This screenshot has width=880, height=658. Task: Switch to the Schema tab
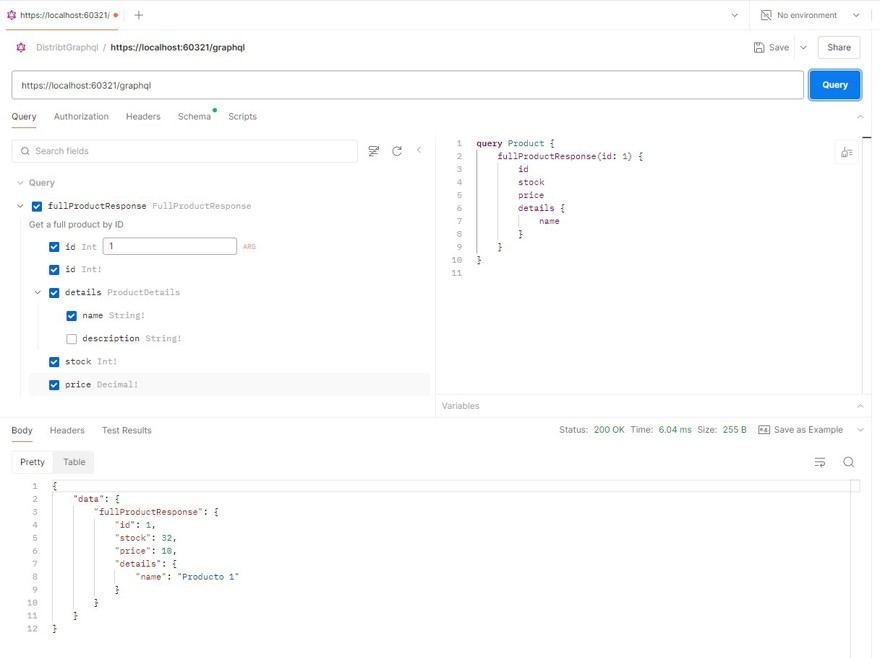[194, 117]
